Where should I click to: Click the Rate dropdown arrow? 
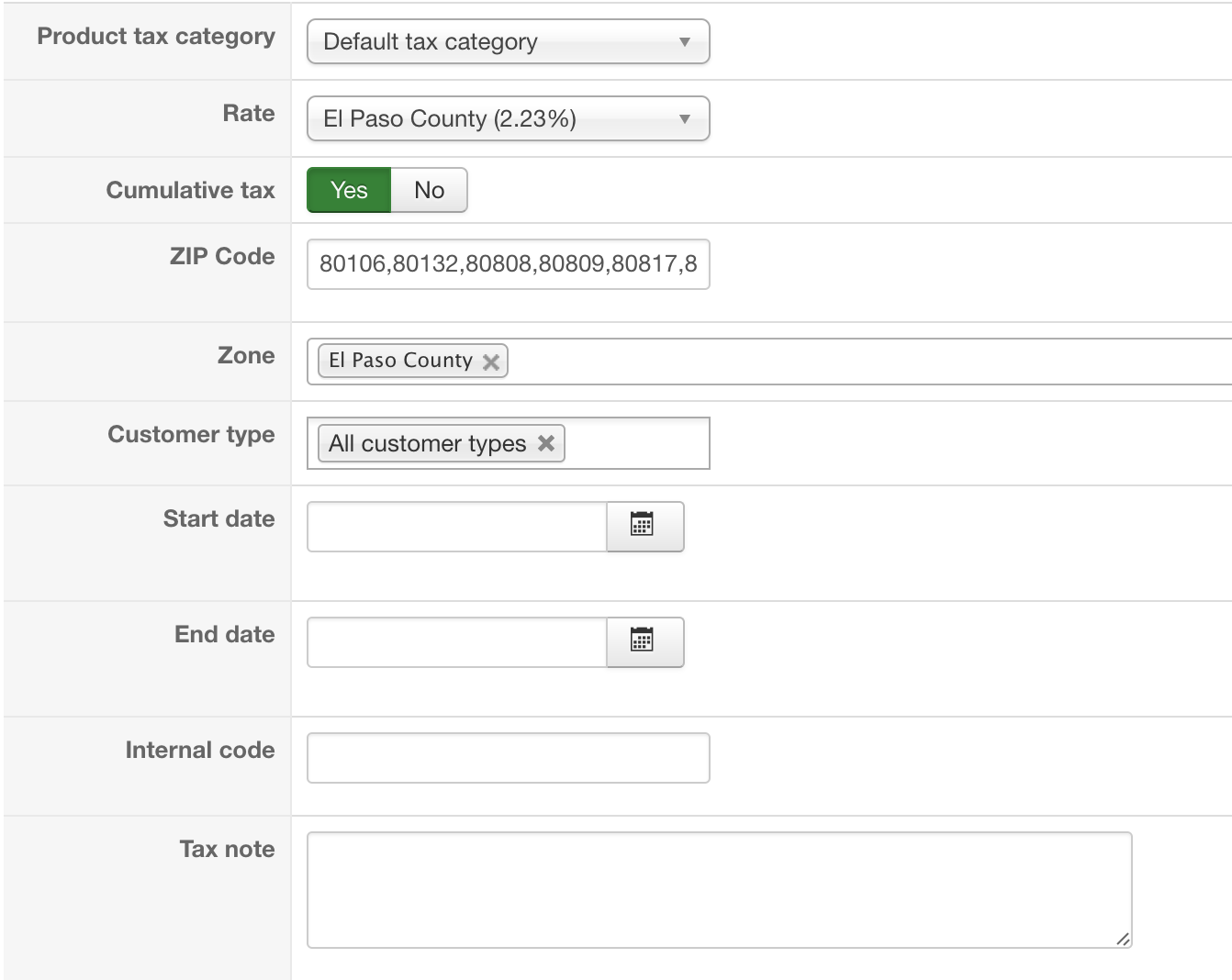point(684,119)
